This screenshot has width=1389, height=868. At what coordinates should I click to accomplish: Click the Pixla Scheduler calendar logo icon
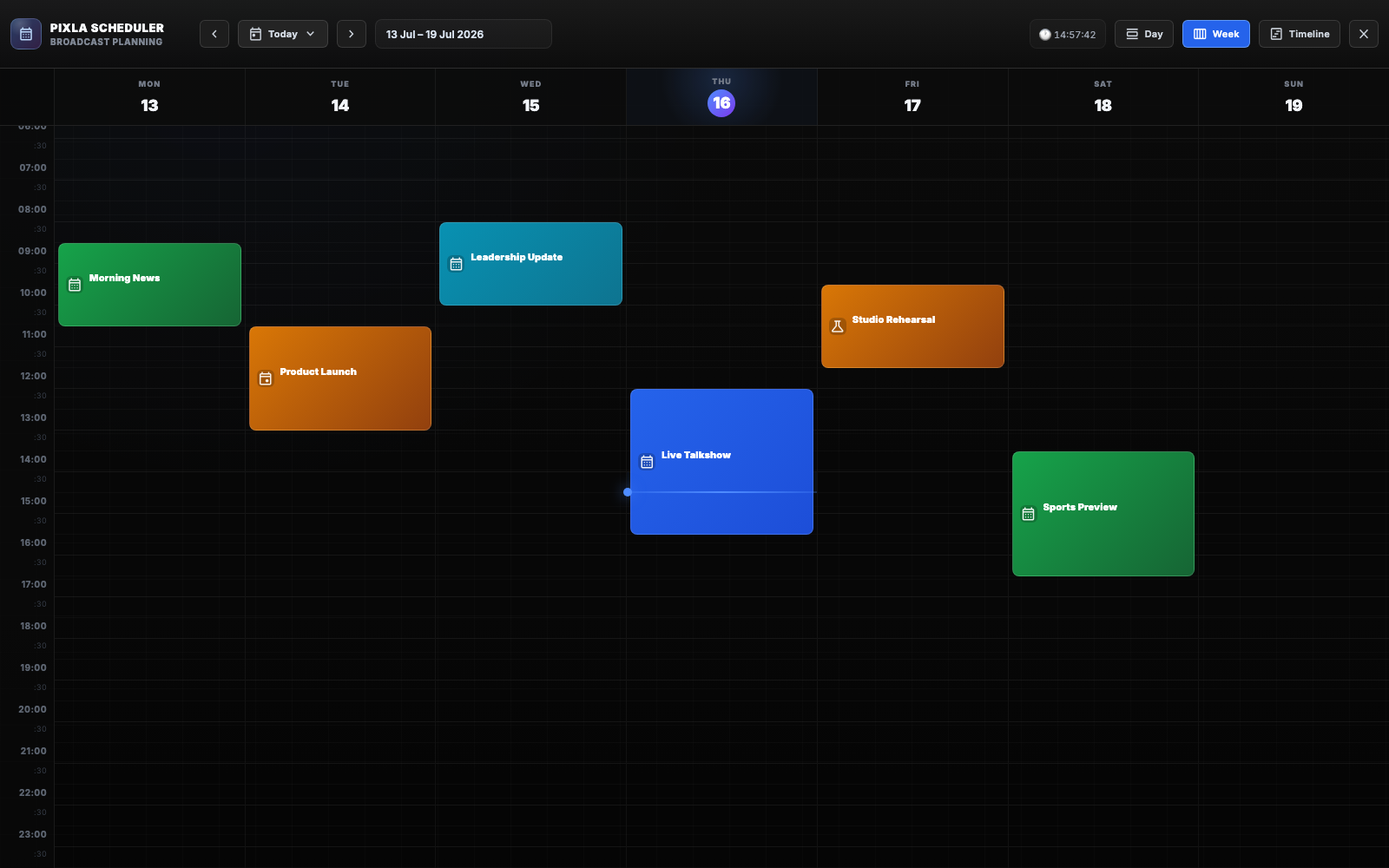click(x=26, y=34)
